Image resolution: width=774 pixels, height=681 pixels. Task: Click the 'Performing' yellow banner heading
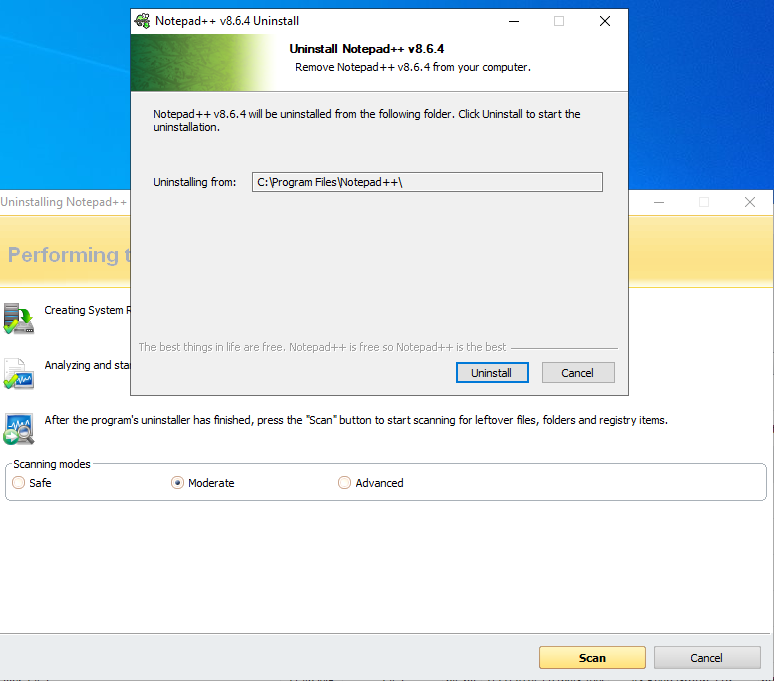click(69, 255)
